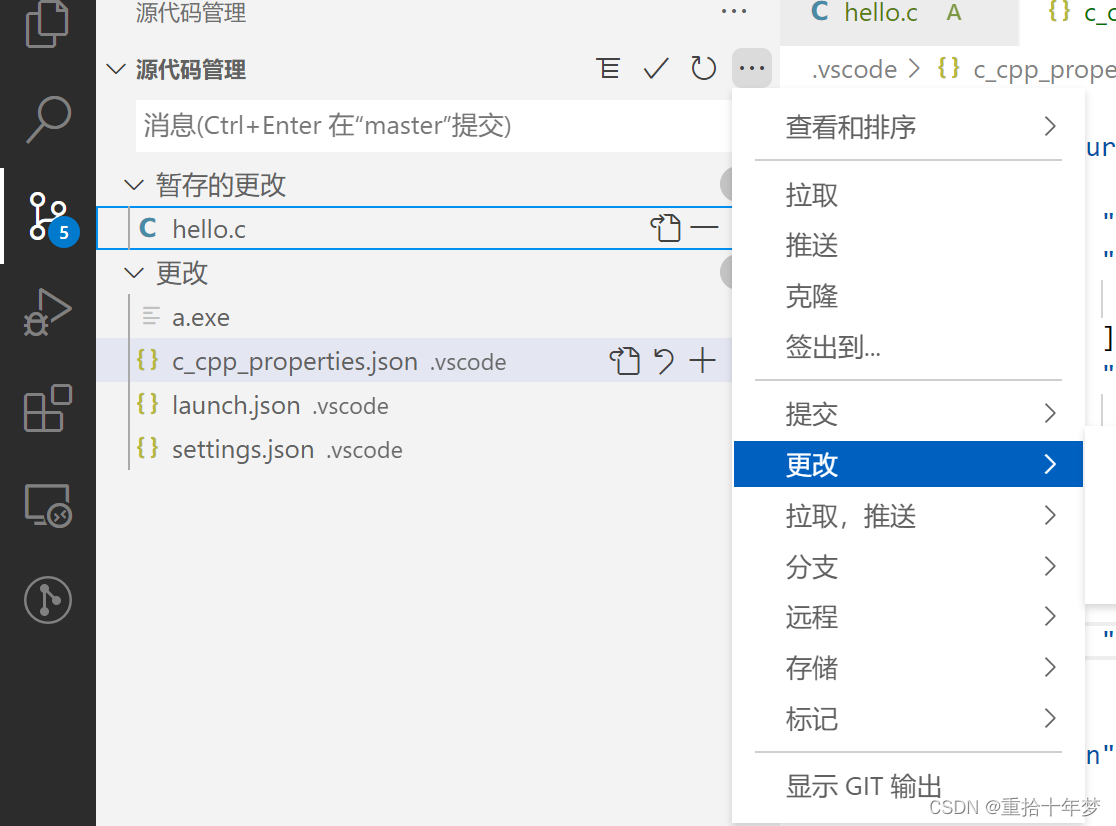
Task: Open hello.c via its open-file icon
Action: (x=666, y=228)
